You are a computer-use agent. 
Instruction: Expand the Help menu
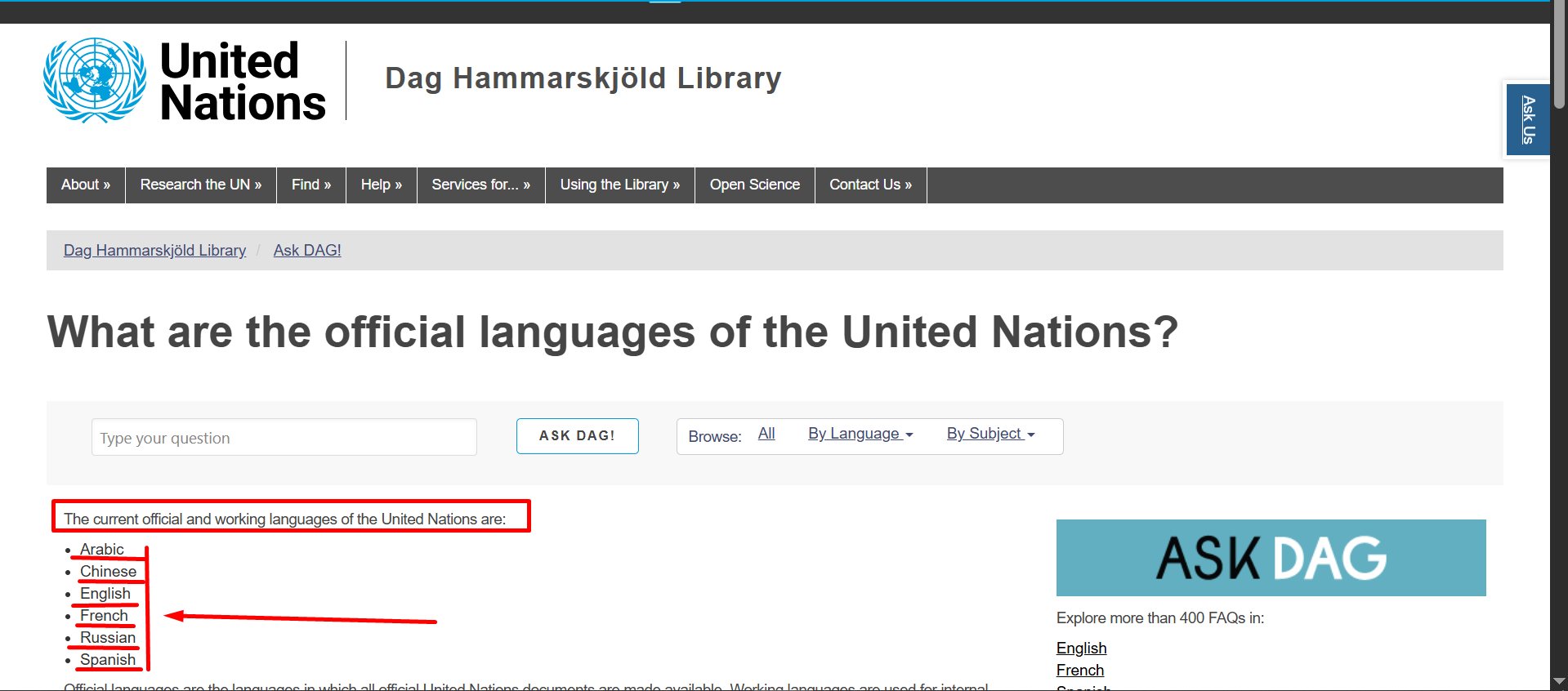[x=382, y=185]
